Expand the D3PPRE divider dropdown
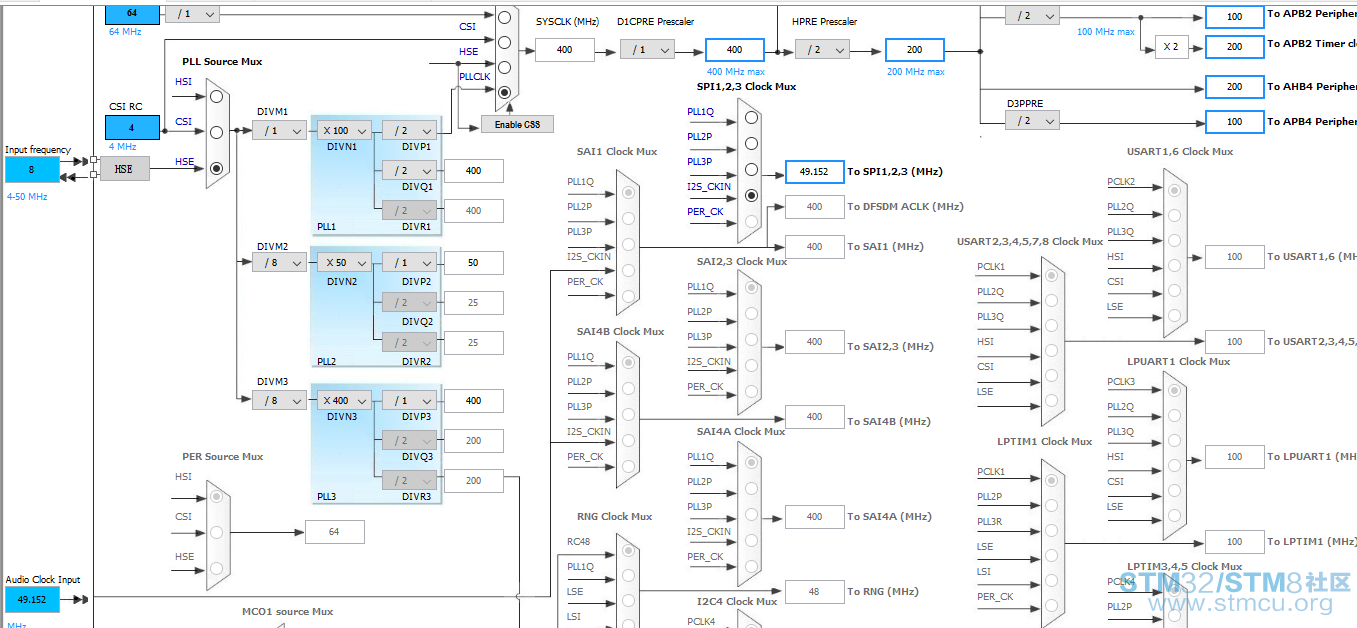The width and height of the screenshot is (1357, 628). pos(1032,121)
